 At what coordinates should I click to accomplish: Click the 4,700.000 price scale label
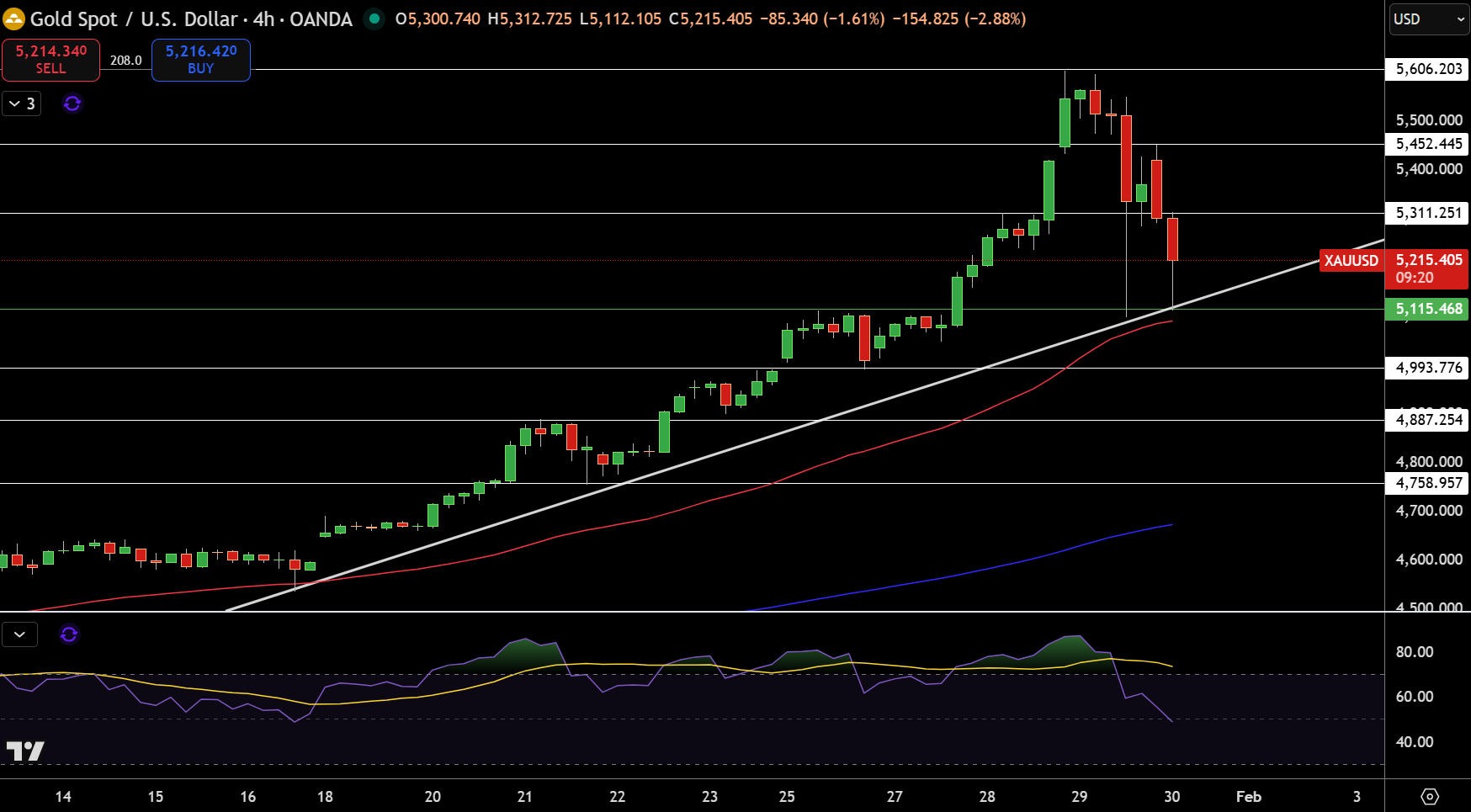click(x=1429, y=511)
